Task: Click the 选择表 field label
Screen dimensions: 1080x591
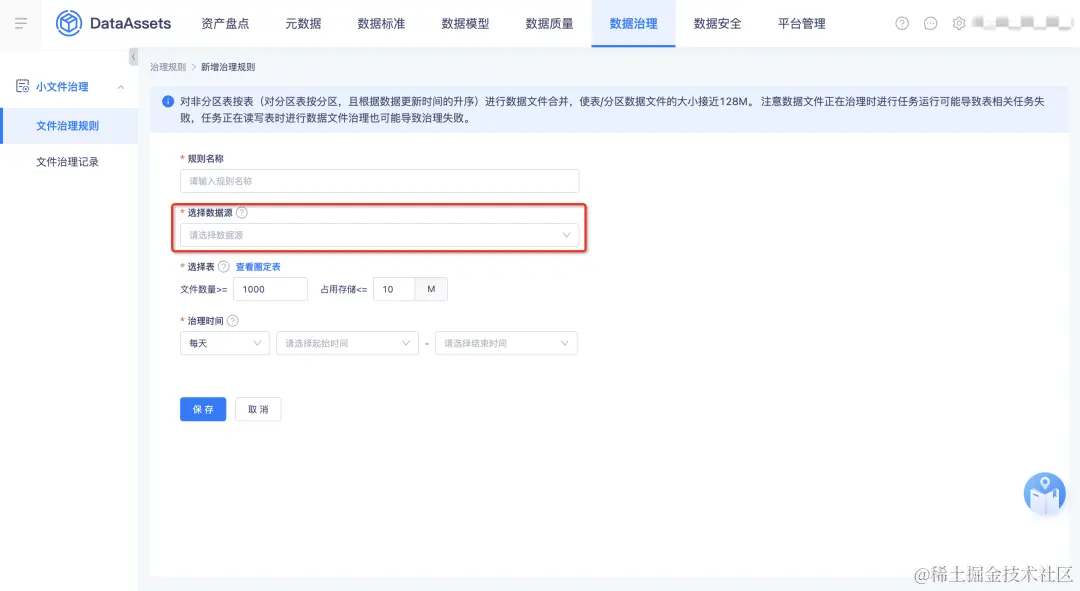Action: point(200,267)
